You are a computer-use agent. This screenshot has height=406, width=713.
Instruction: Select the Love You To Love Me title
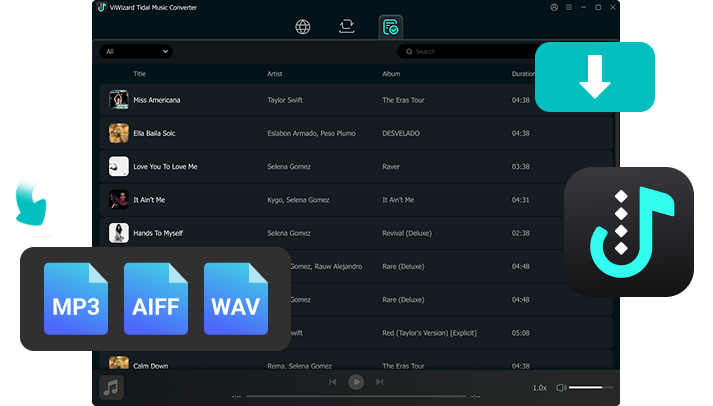165,166
